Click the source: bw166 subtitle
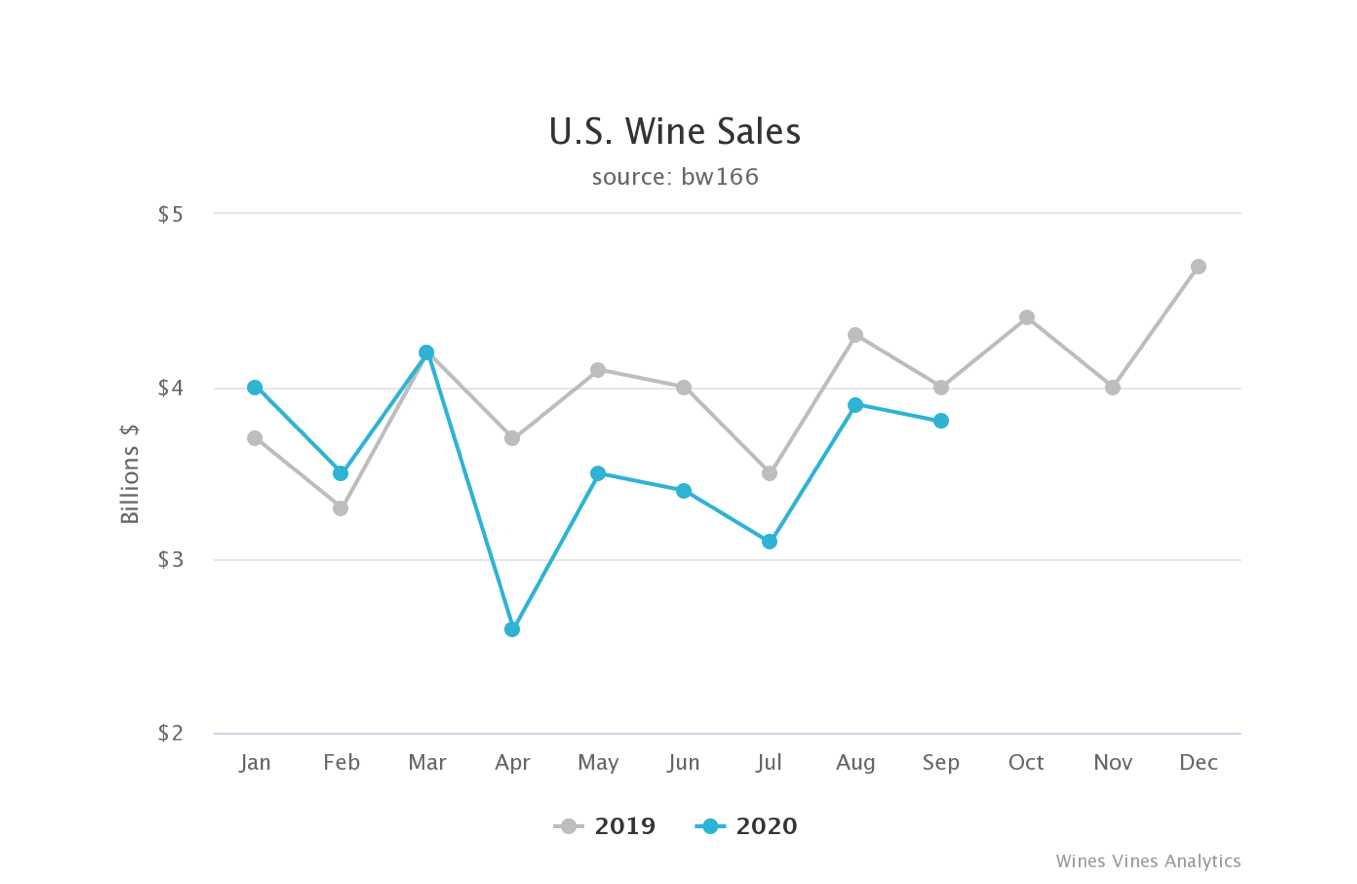This screenshot has width=1357, height=884. [x=675, y=177]
